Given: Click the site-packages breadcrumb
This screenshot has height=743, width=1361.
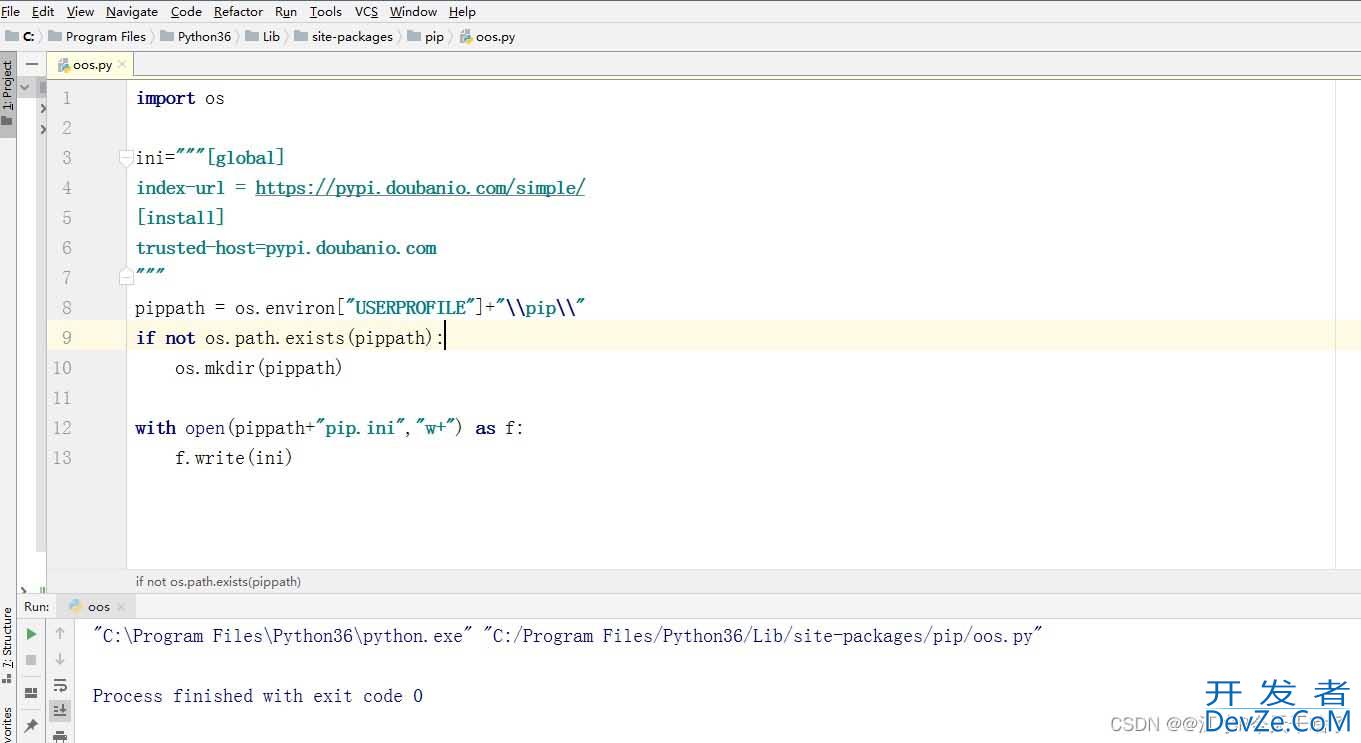Looking at the screenshot, I should pos(345,37).
